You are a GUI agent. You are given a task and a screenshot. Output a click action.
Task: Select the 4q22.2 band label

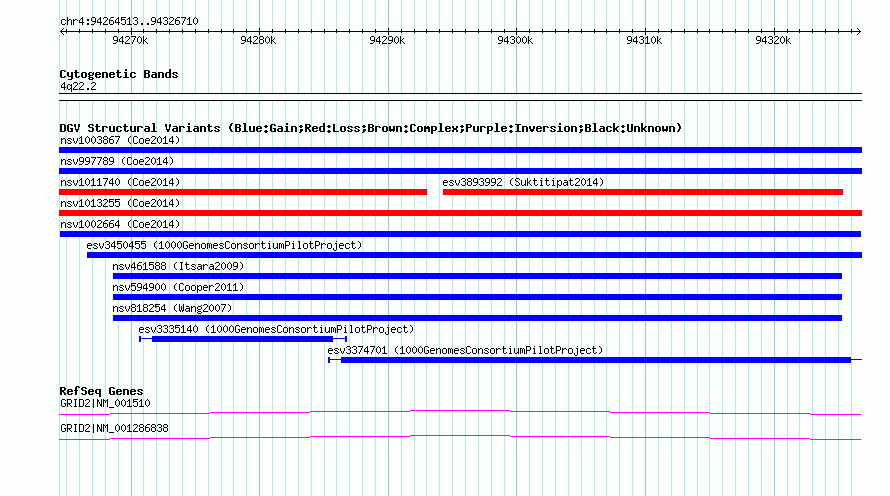78,86
